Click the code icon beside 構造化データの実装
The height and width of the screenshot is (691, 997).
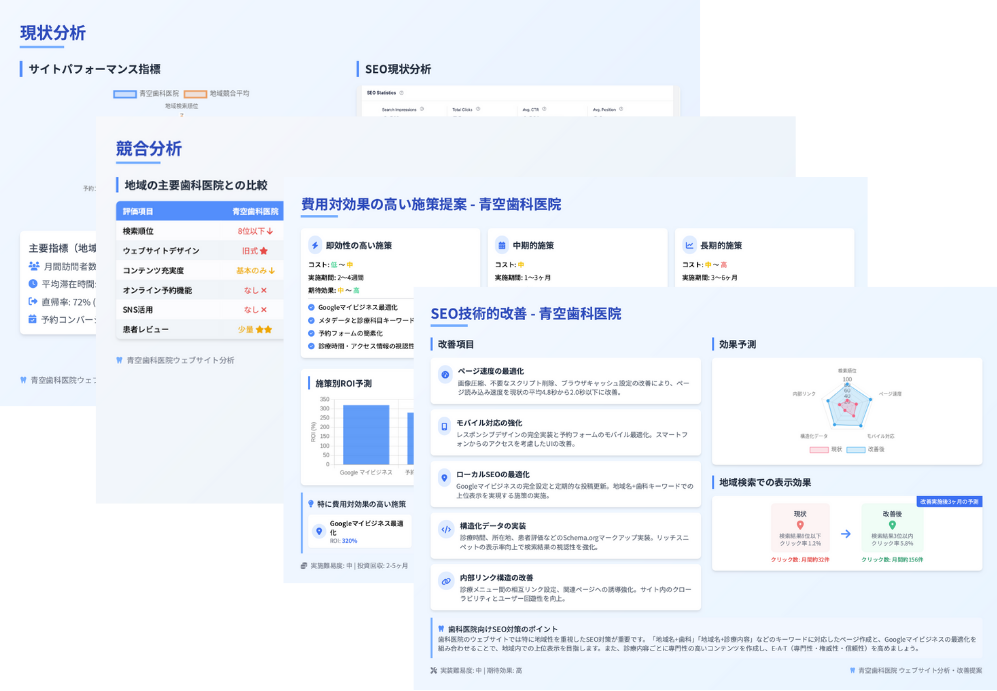point(447,530)
